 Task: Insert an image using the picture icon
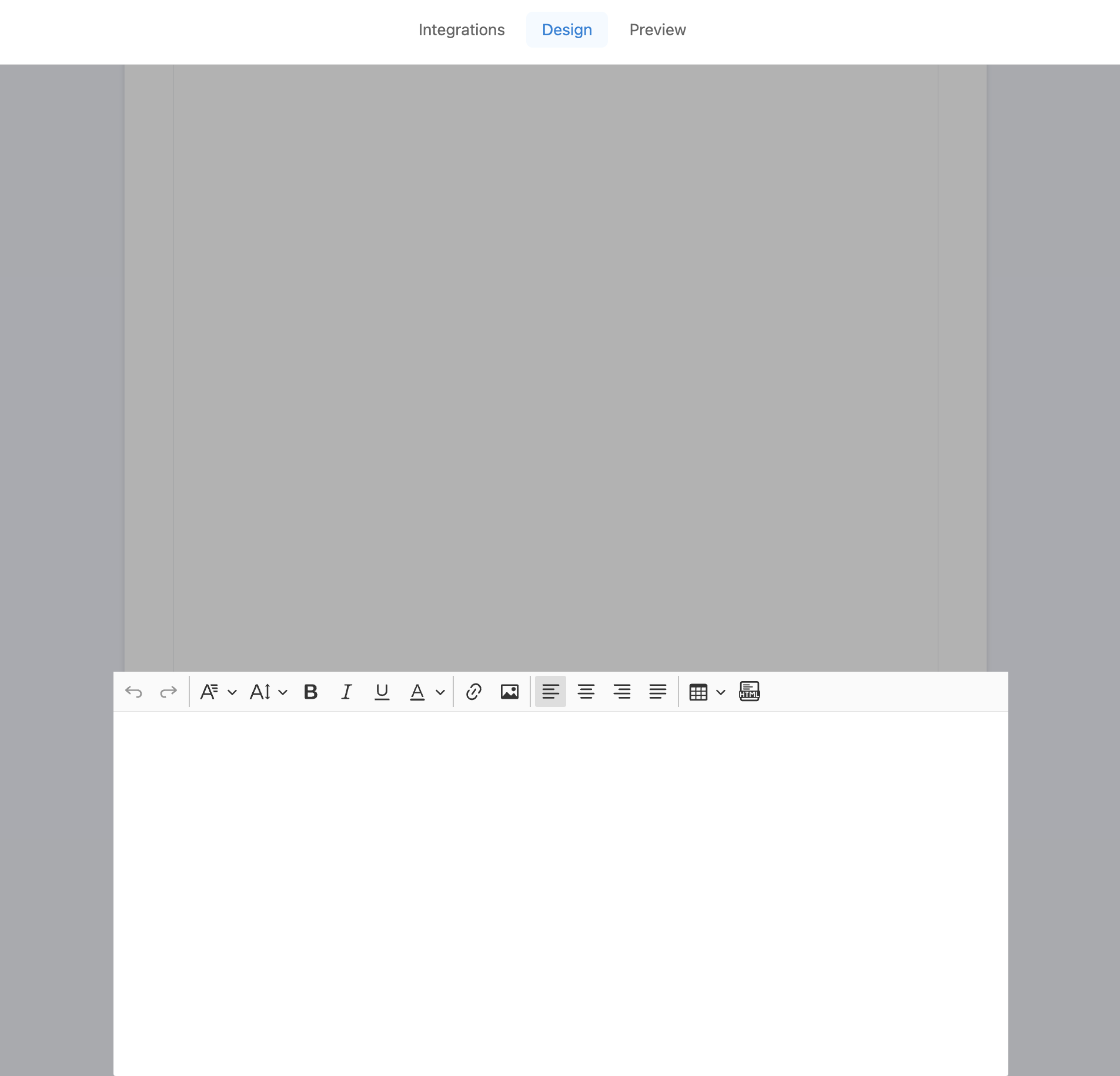coord(509,692)
